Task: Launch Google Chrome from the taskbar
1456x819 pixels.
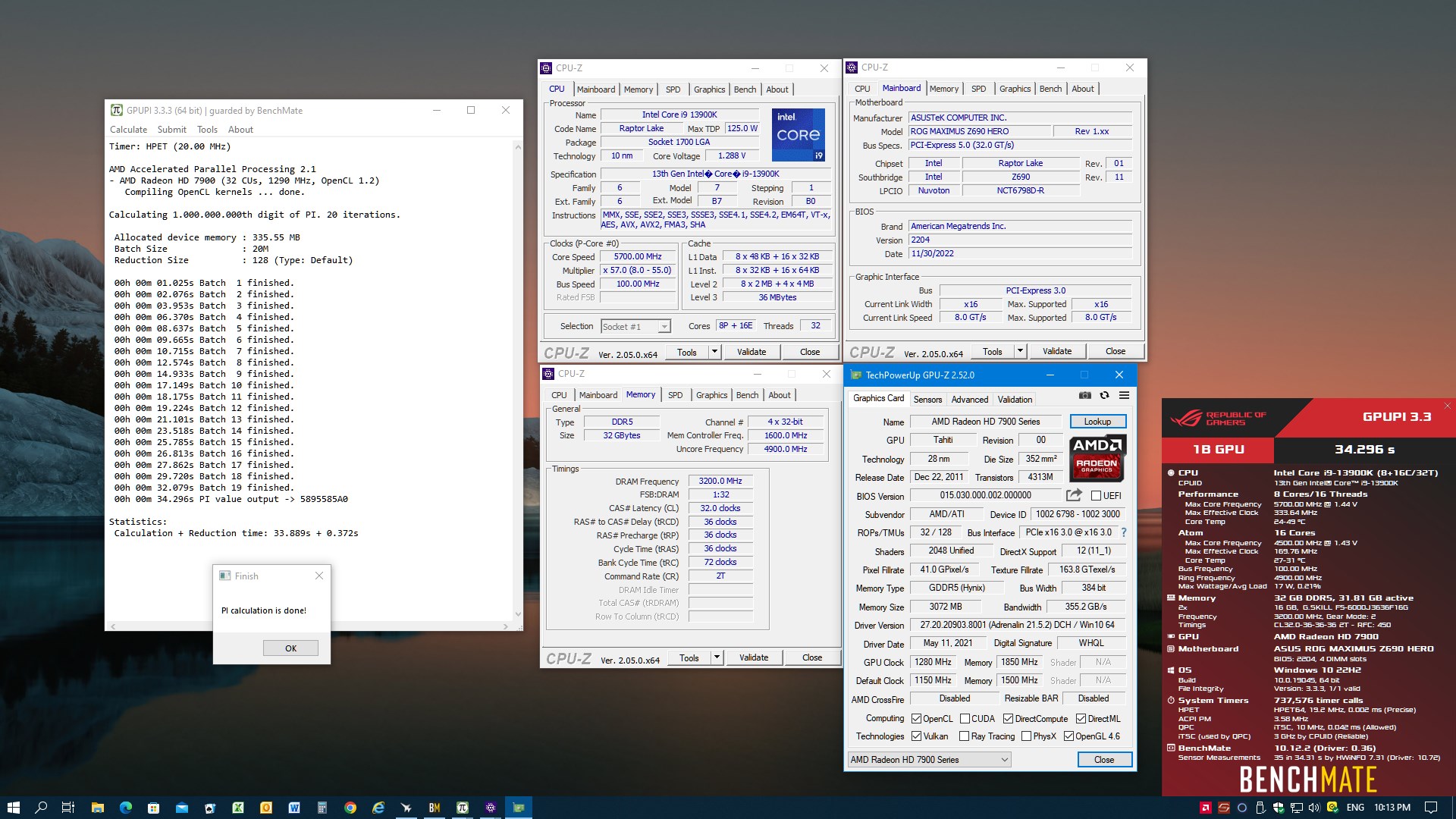Action: 350,808
